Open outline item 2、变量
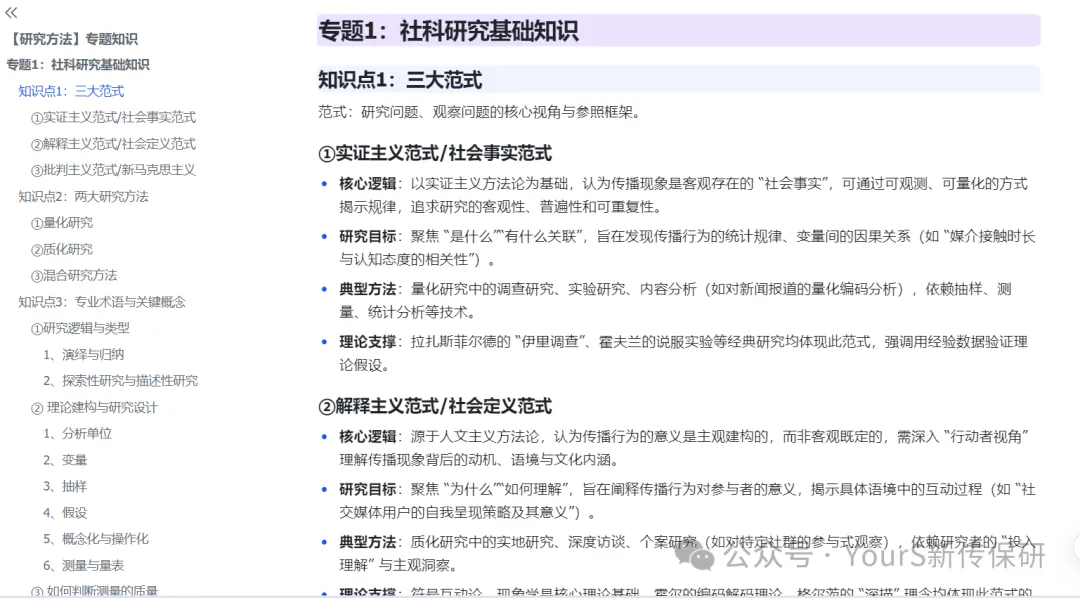This screenshot has width=1080, height=598. coord(65,460)
